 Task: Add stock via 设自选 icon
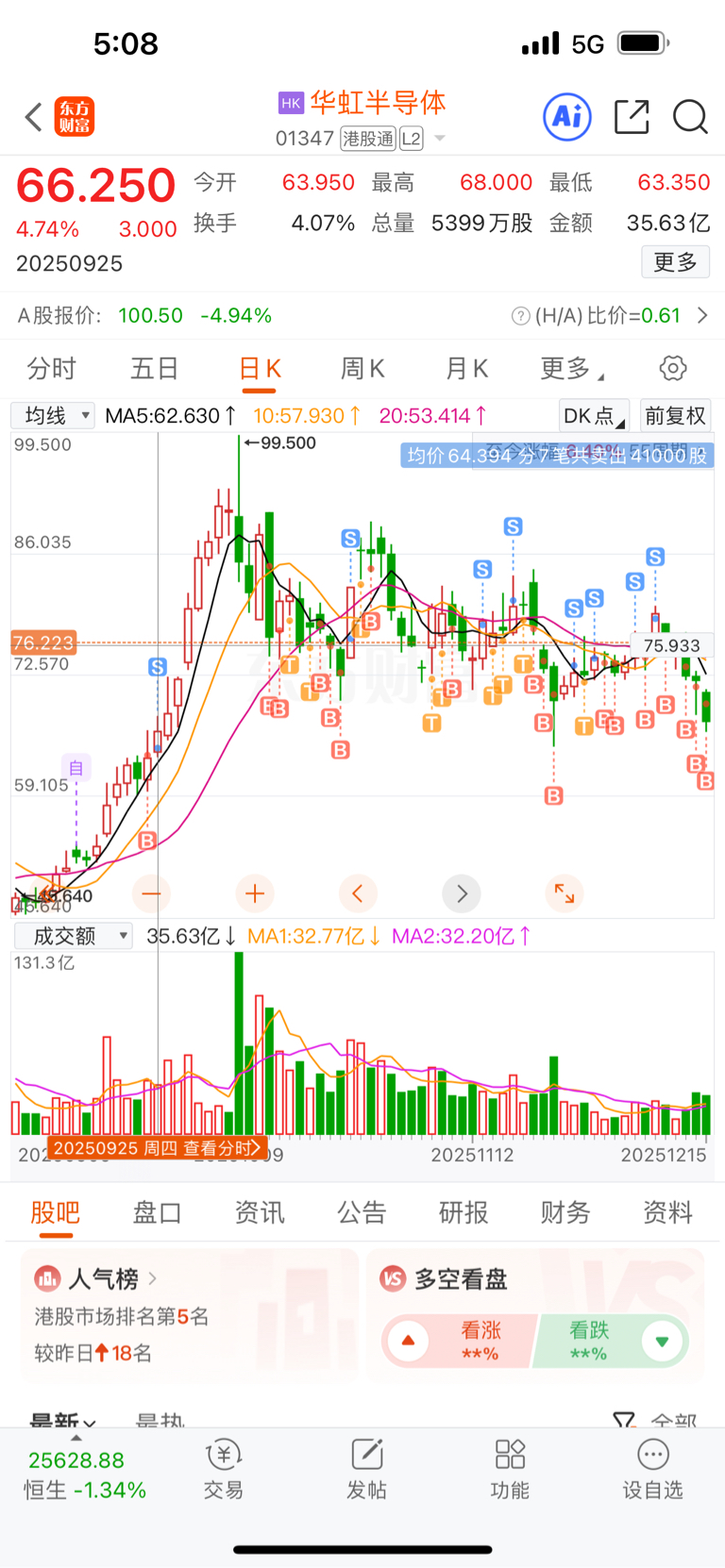(652, 1470)
